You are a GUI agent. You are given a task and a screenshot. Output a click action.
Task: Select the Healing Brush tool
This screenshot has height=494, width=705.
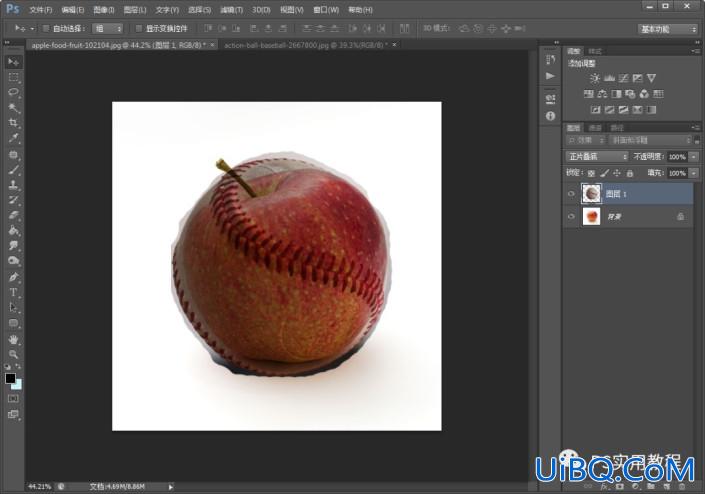pos(13,155)
